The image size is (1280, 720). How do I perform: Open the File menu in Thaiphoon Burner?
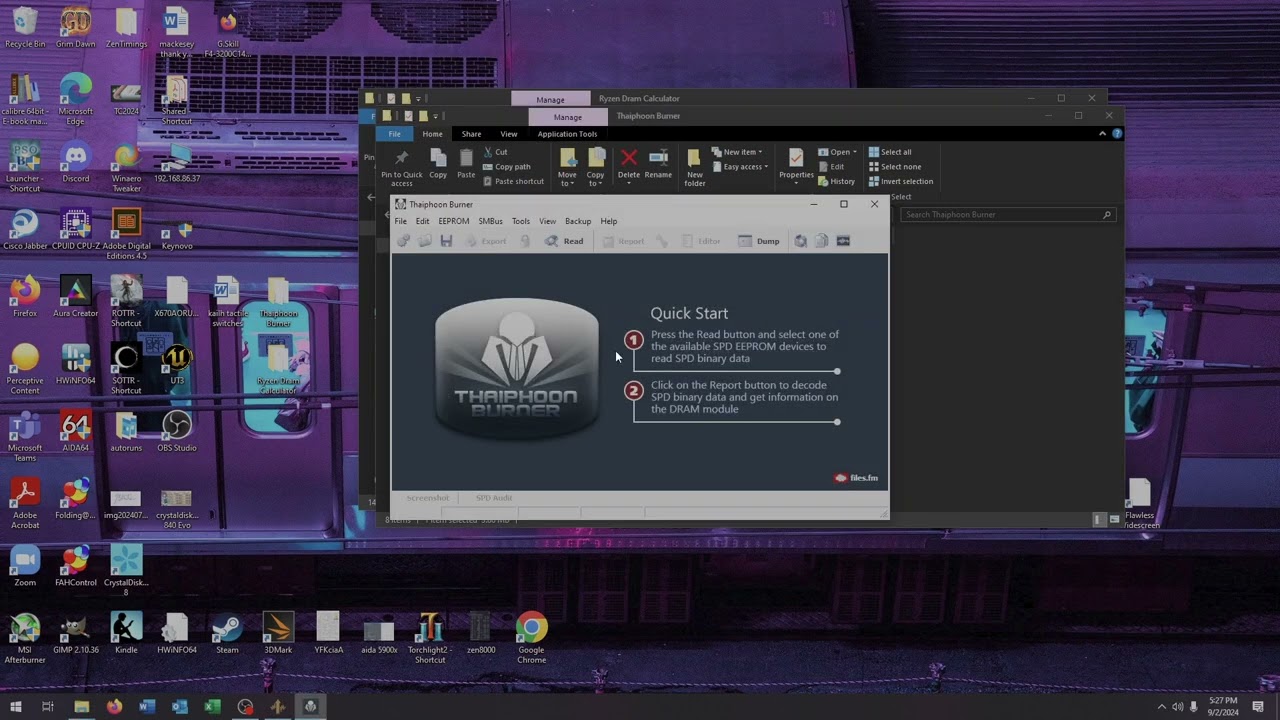[x=401, y=221]
